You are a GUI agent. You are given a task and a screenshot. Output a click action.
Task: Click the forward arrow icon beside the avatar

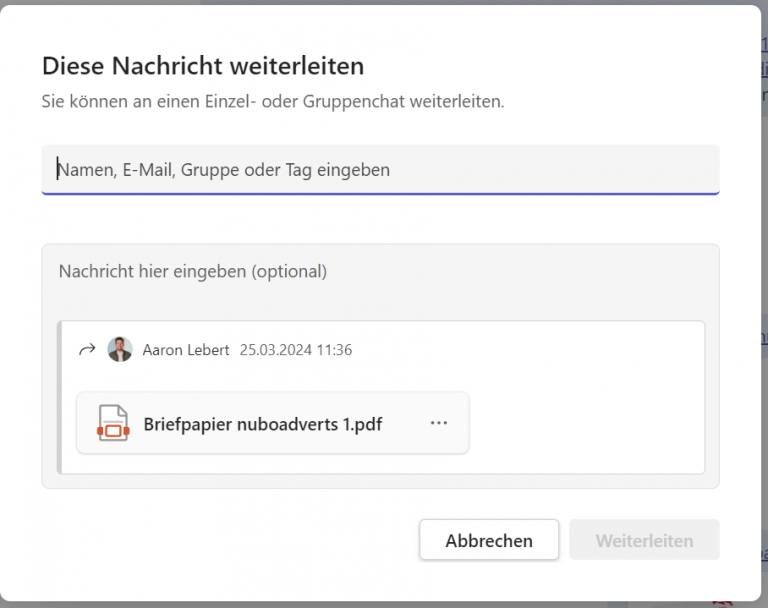coord(87,350)
